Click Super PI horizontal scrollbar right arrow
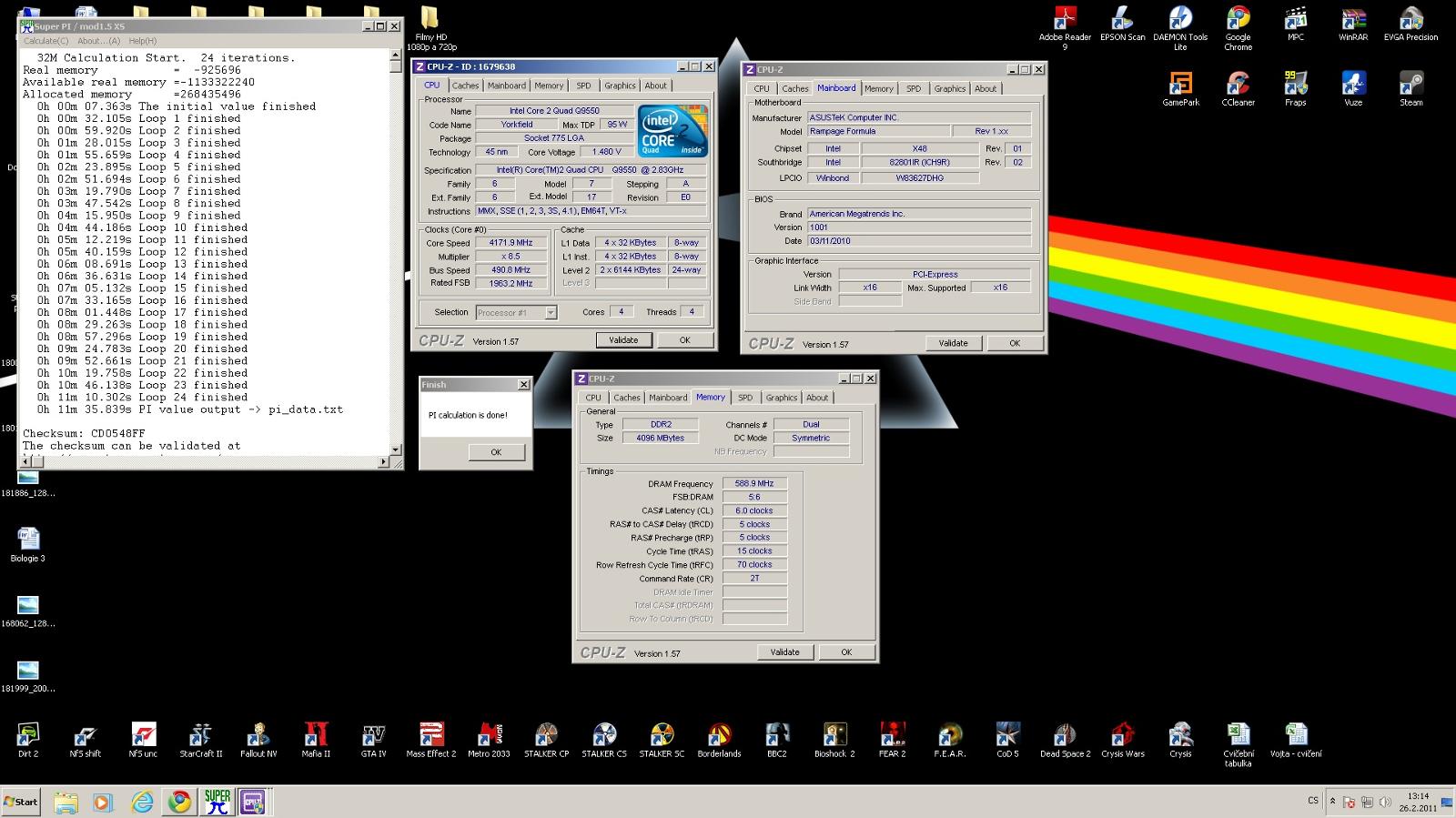 383,461
